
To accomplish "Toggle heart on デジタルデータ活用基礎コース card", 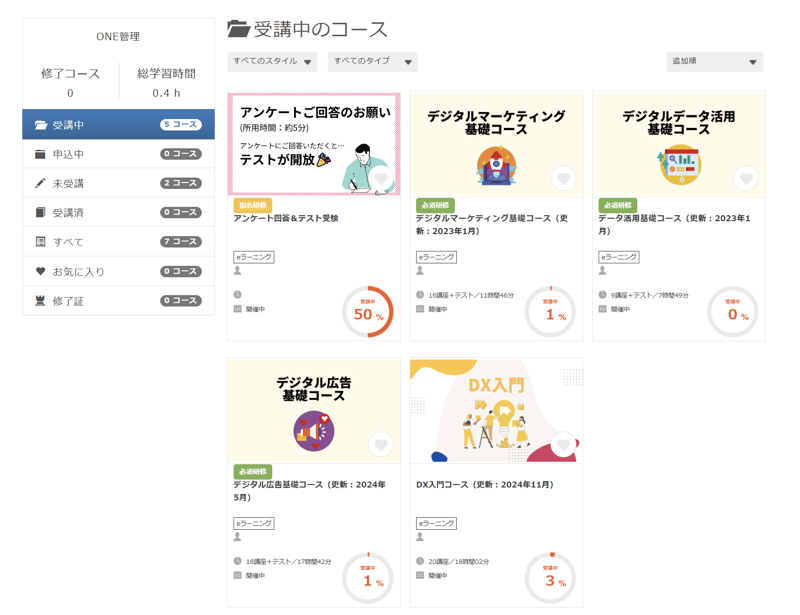I will click(x=746, y=179).
